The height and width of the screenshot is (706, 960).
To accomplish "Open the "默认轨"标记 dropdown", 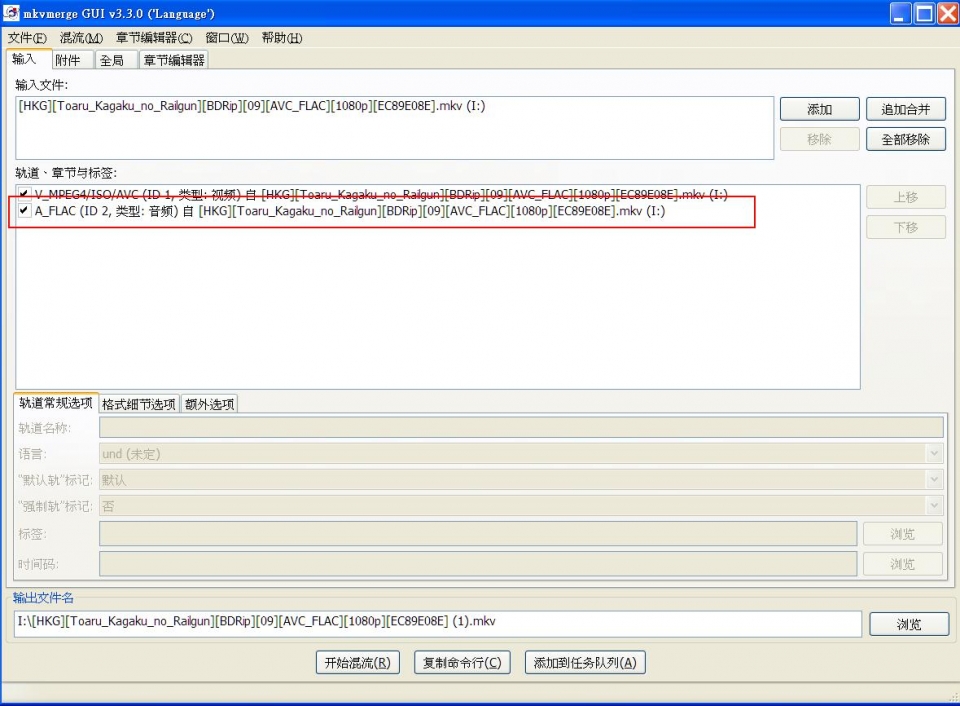I will click(934, 480).
